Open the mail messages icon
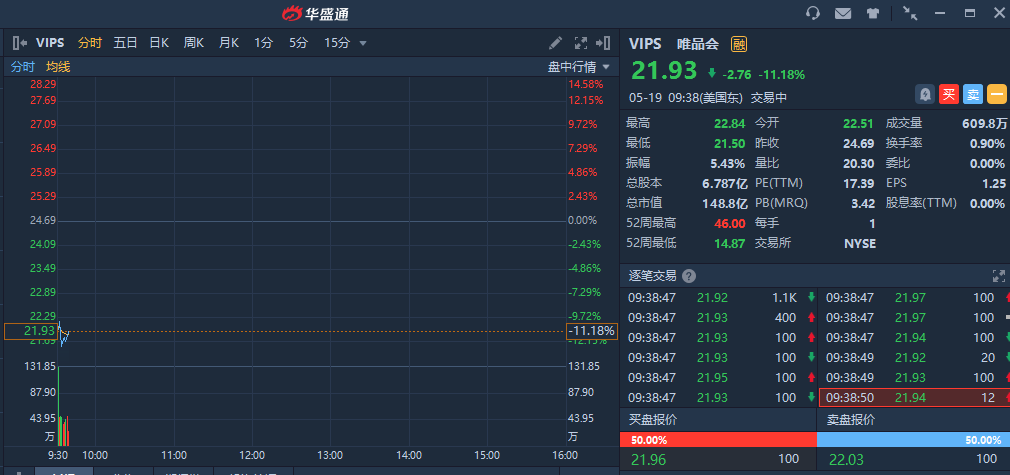 click(843, 13)
